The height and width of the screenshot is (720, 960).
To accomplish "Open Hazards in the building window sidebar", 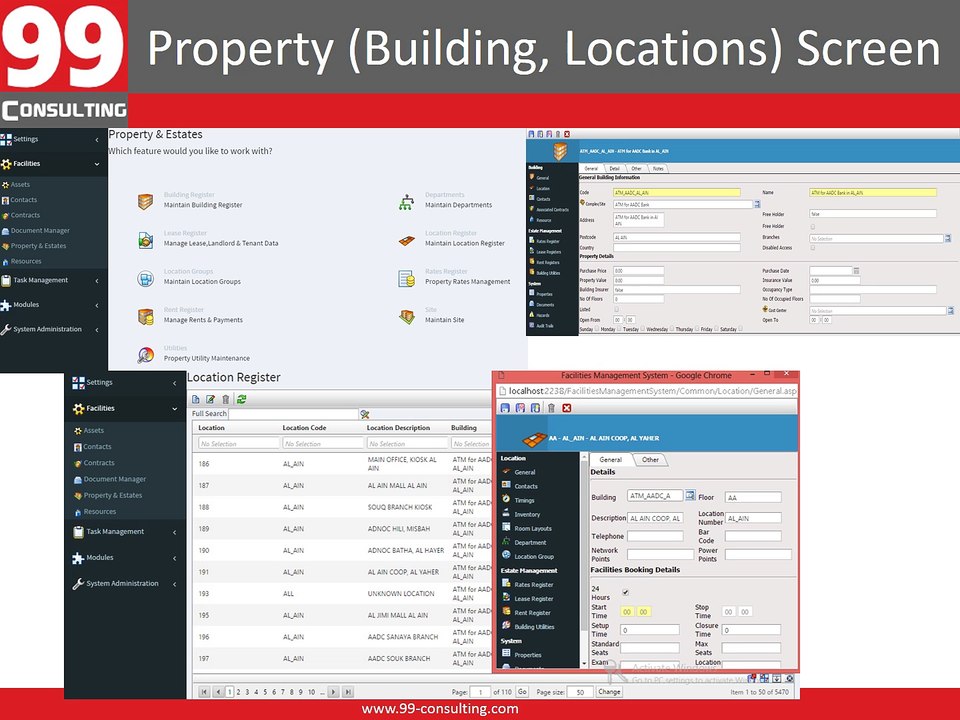I will 540,315.
